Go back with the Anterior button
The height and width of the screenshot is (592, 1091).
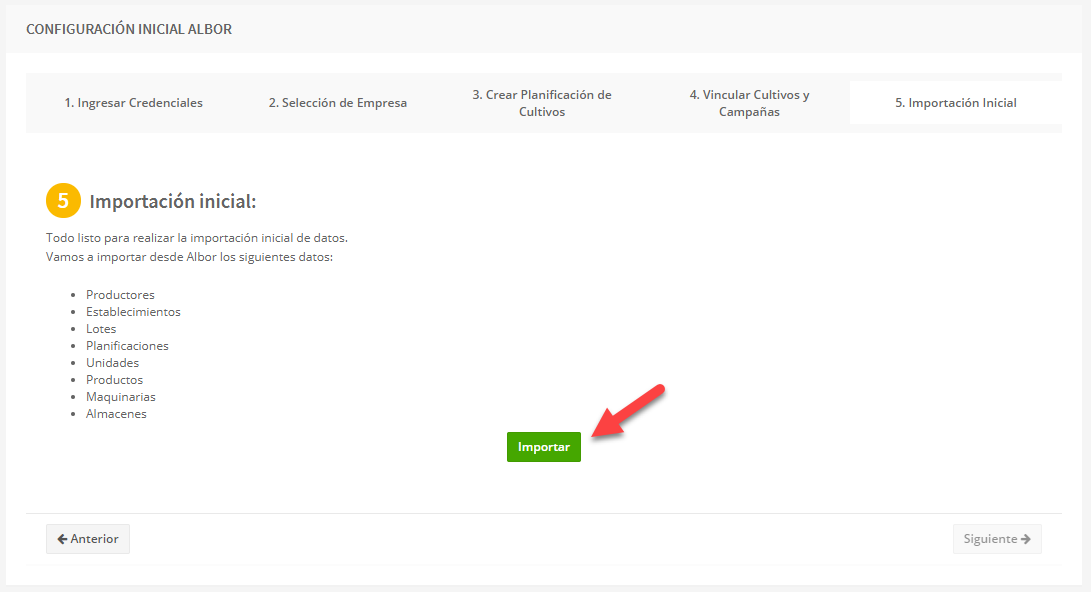[88, 539]
